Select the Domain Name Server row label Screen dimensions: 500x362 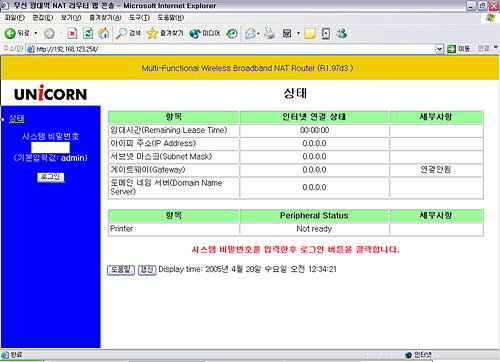pos(166,187)
